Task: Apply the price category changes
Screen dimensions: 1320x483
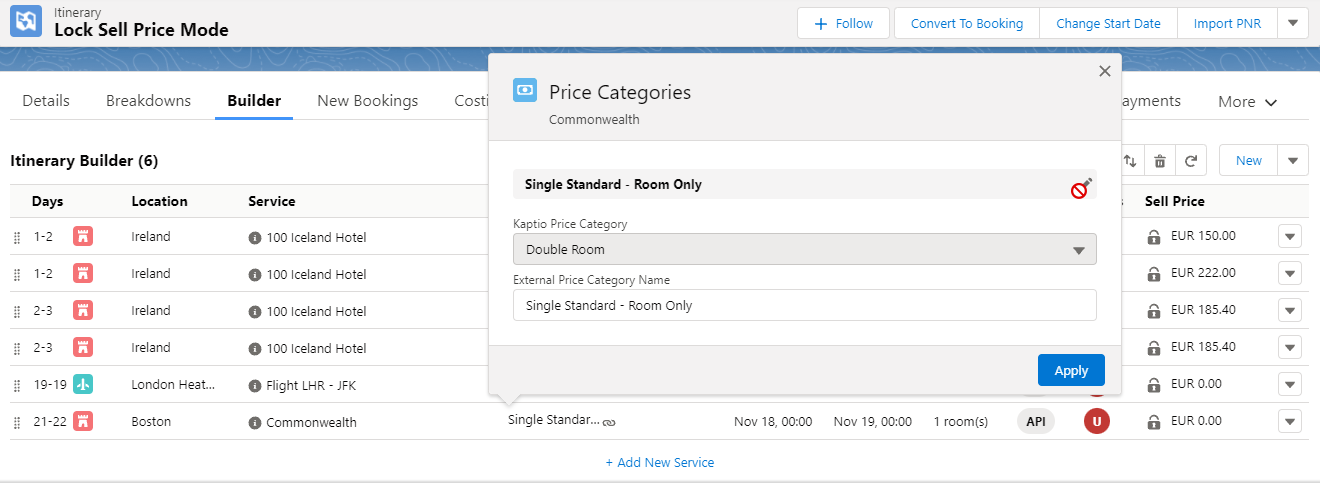Action: [1071, 370]
